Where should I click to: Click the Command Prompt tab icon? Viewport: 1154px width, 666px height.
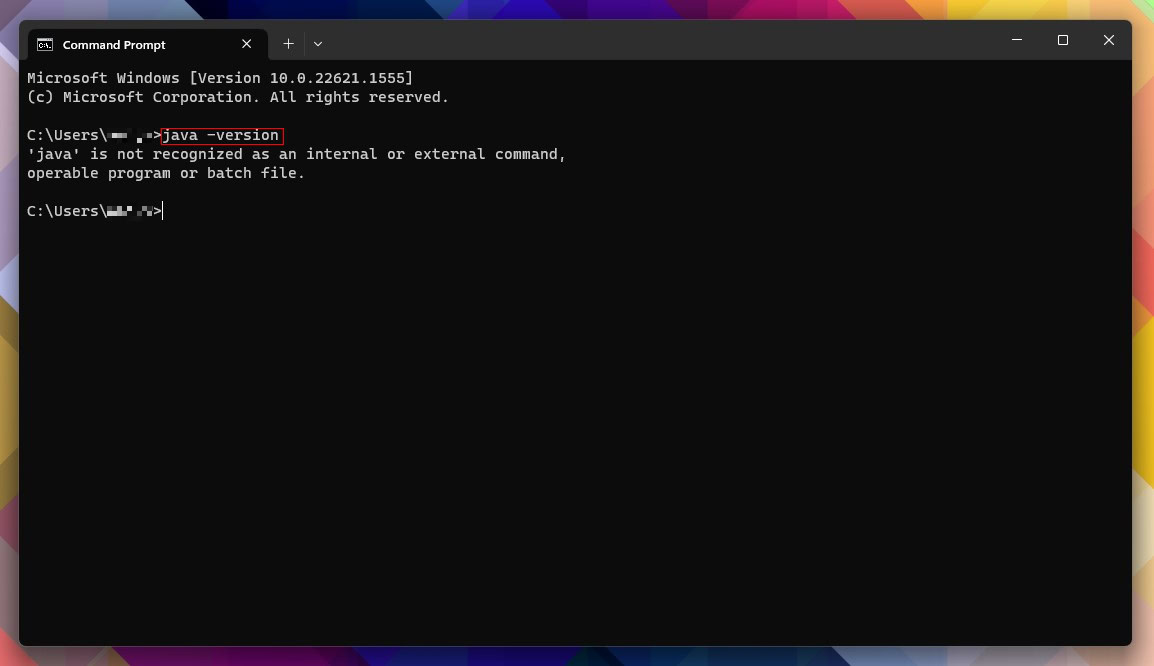45,45
